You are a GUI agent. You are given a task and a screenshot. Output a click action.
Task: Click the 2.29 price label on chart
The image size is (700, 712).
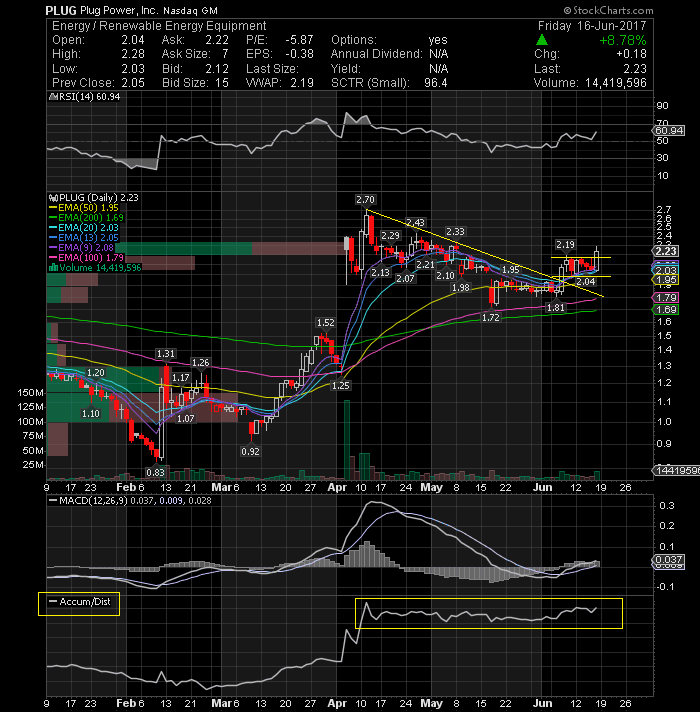click(x=390, y=236)
